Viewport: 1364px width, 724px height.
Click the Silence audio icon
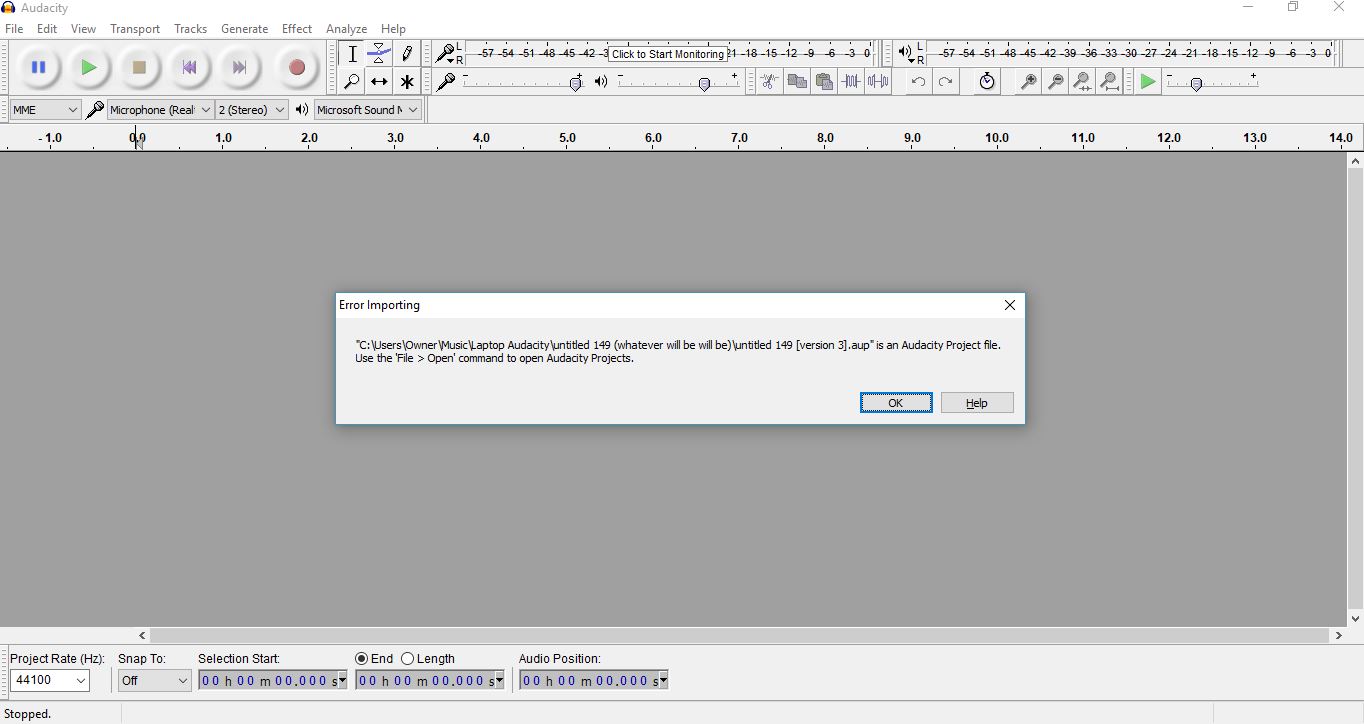point(878,82)
